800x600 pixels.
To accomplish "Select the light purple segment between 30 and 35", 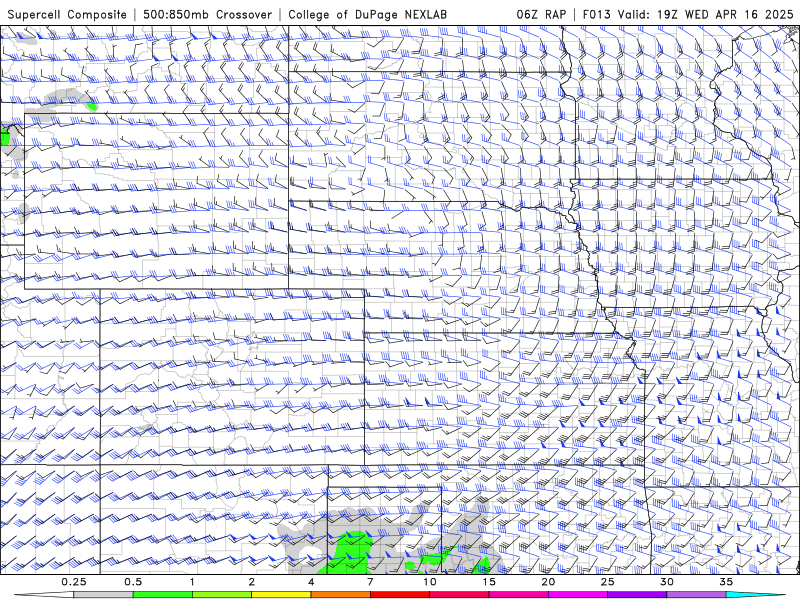I will tap(696, 595).
